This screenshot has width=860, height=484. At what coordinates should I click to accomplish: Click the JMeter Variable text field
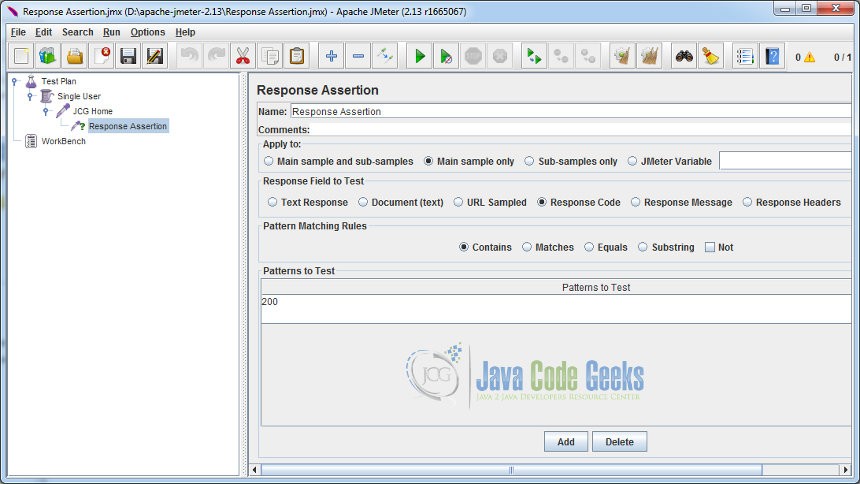pos(785,161)
